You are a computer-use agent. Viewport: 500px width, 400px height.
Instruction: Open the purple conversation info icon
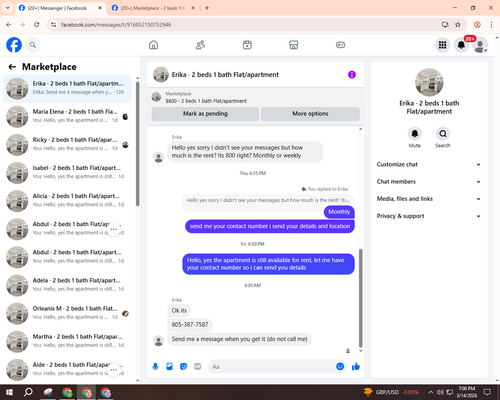[352, 75]
